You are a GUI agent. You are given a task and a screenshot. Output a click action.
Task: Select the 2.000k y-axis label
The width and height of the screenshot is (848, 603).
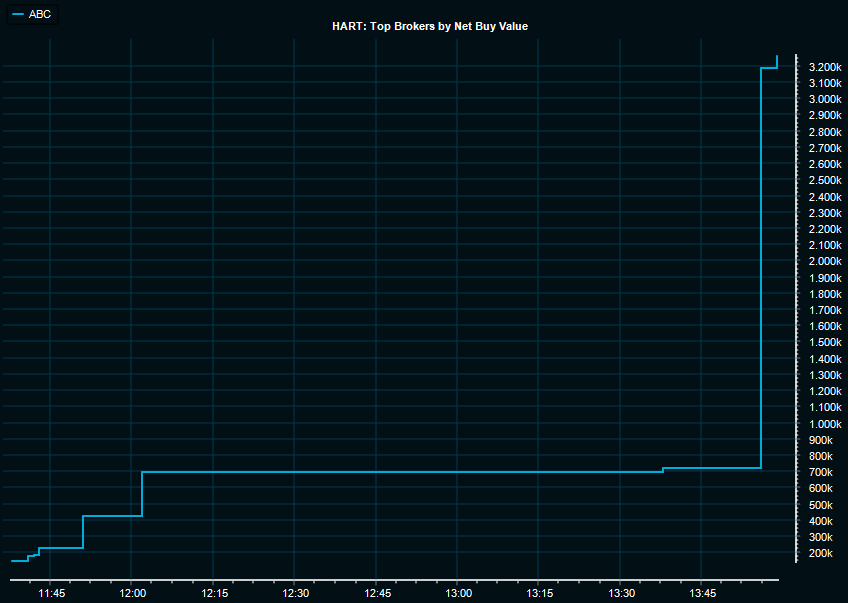[824, 261]
